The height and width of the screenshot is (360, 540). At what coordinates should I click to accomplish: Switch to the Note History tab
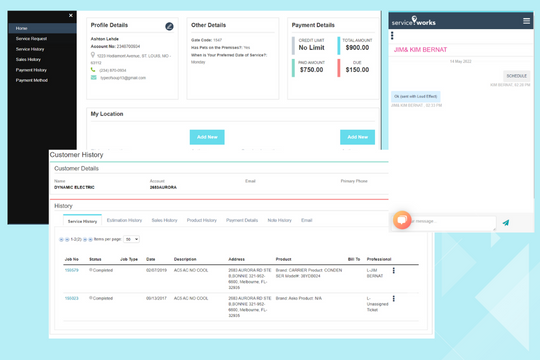tap(279, 220)
